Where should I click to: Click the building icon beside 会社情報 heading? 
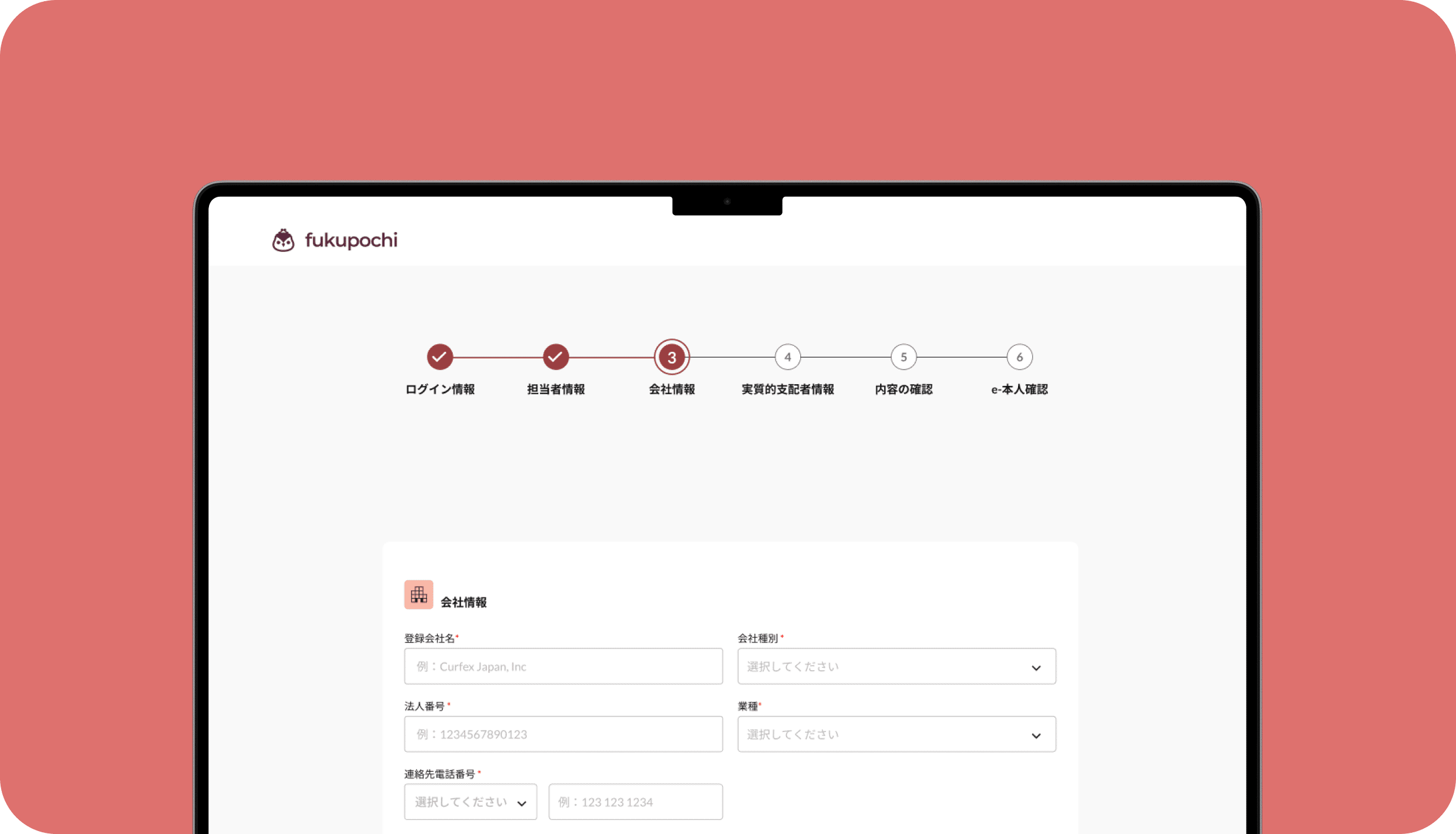(419, 594)
